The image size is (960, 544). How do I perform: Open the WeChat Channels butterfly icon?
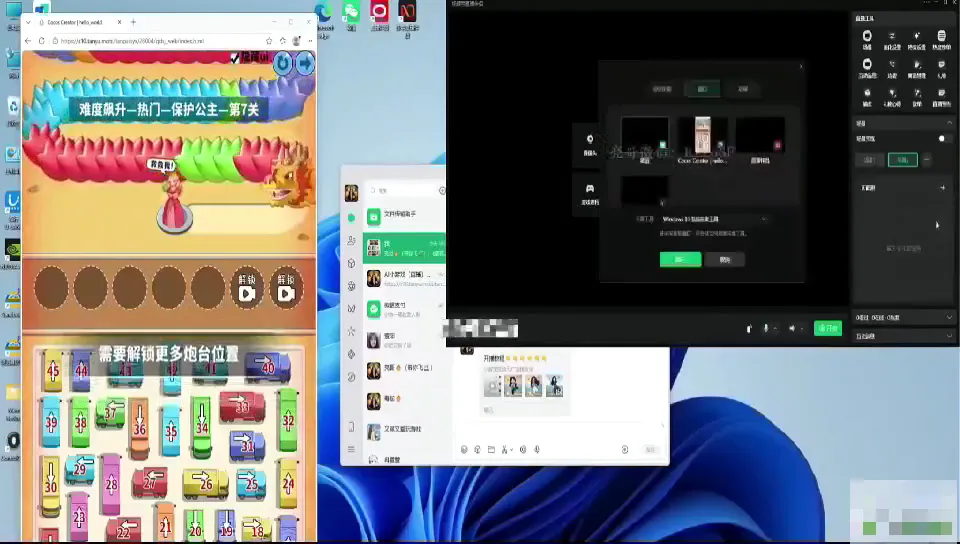(x=351, y=308)
